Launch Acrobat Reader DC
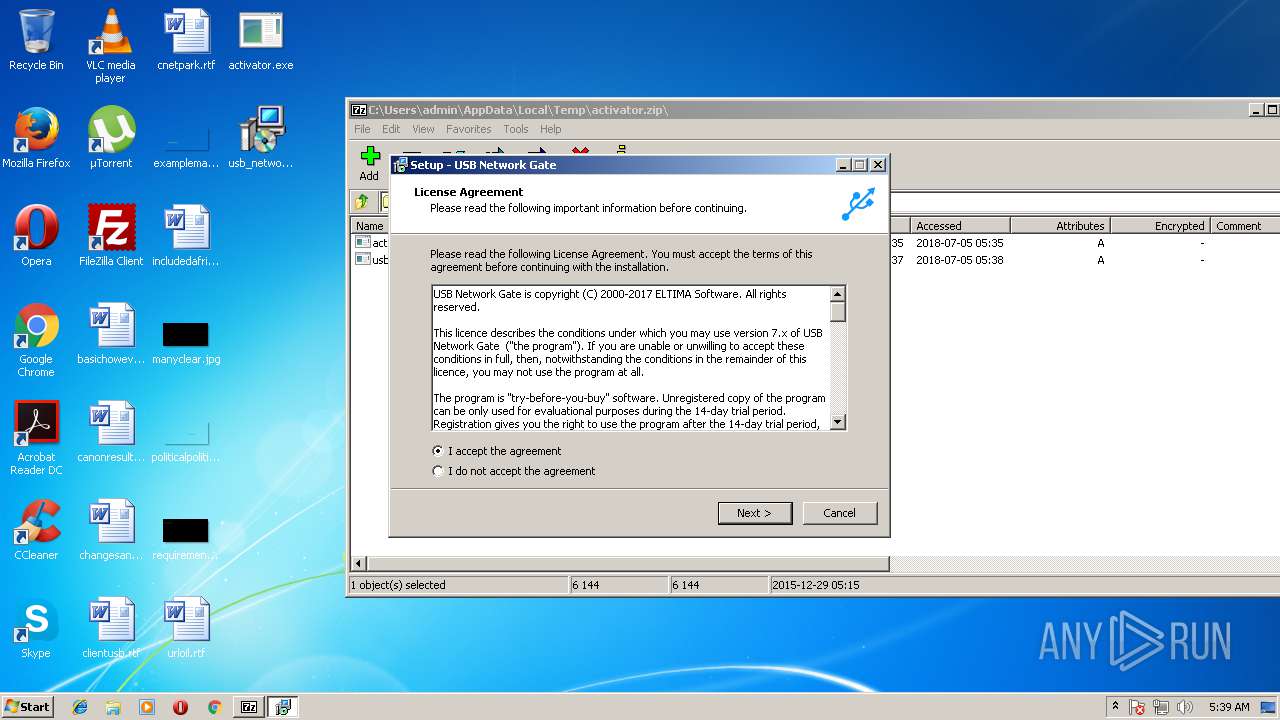Viewport: 1280px width, 720px height. click(x=36, y=438)
